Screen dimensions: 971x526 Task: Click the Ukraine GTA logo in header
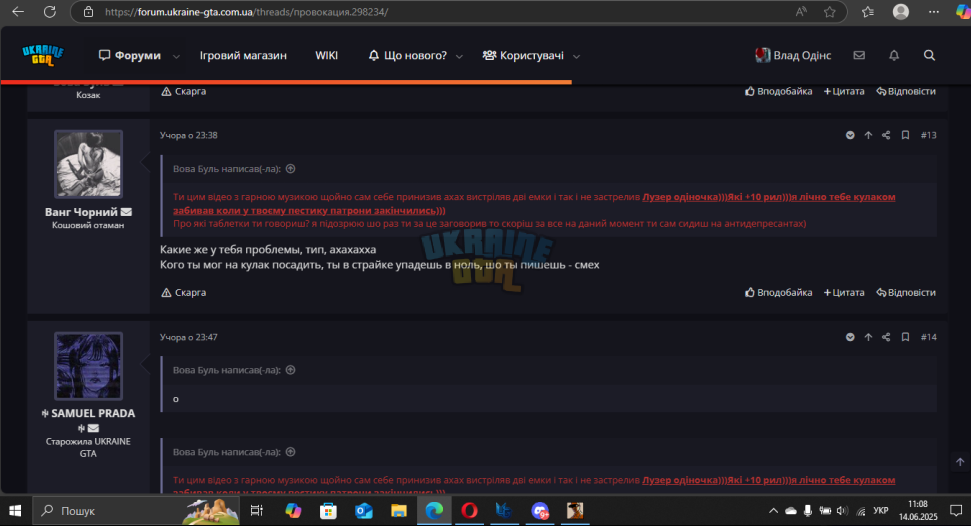pyautogui.click(x=43, y=55)
